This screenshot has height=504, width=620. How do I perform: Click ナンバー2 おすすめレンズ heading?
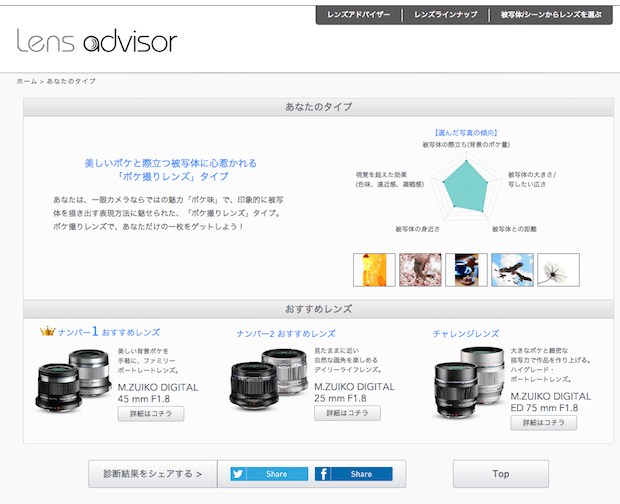tap(286, 334)
